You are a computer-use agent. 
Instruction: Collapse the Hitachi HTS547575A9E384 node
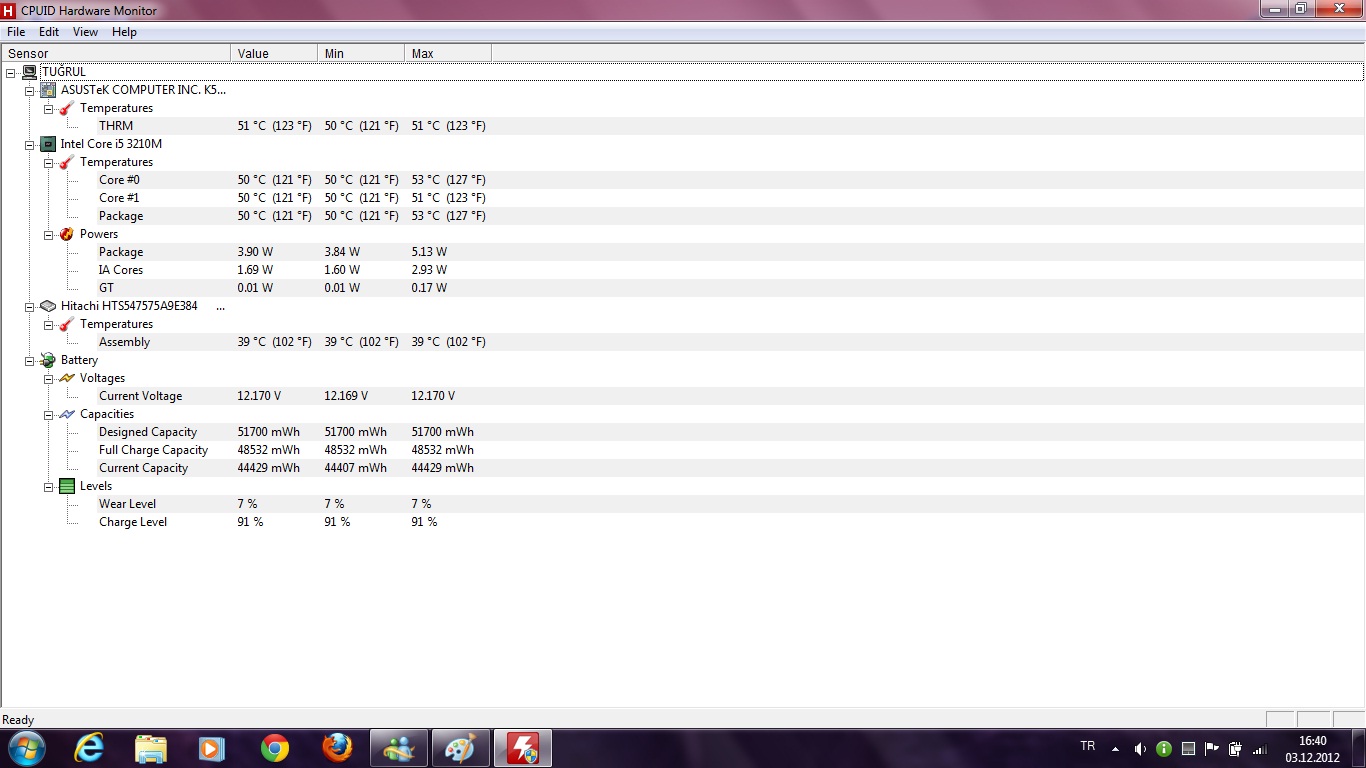30,306
